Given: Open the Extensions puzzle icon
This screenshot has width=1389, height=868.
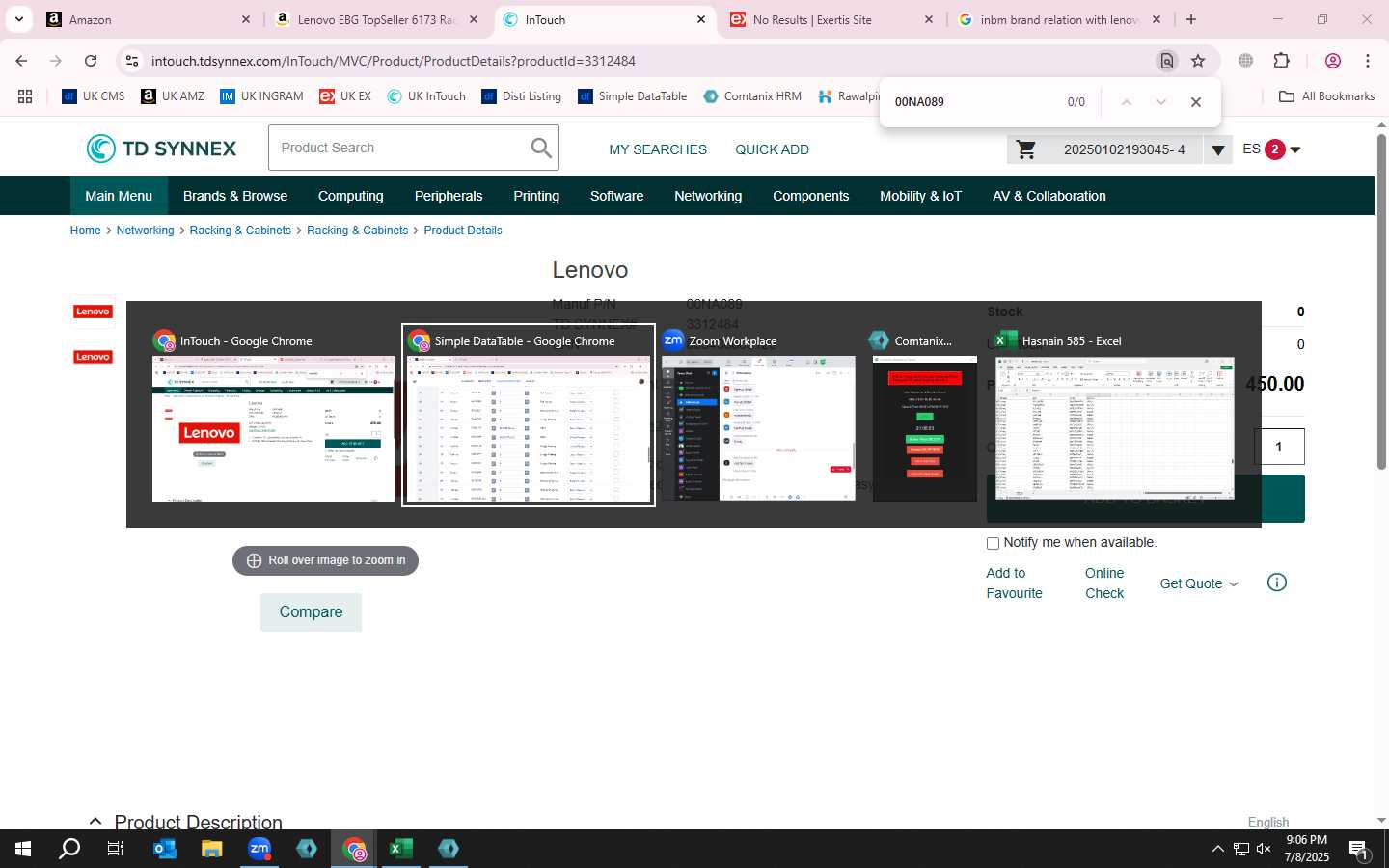Looking at the screenshot, I should click(x=1282, y=61).
